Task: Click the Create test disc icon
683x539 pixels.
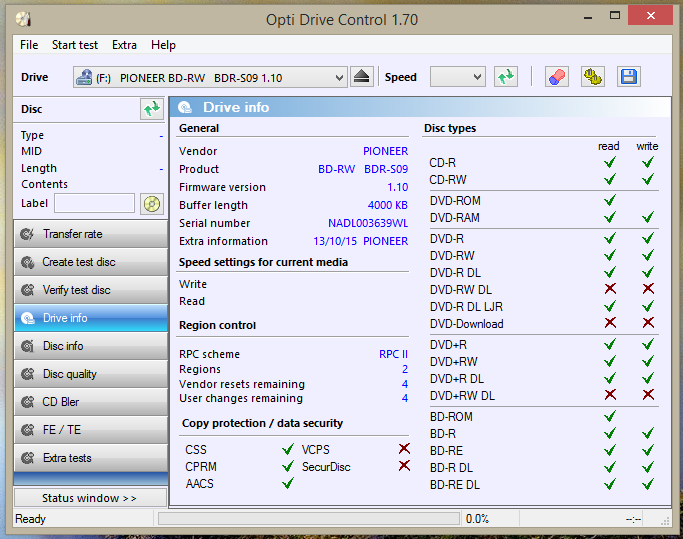Action: (27, 262)
